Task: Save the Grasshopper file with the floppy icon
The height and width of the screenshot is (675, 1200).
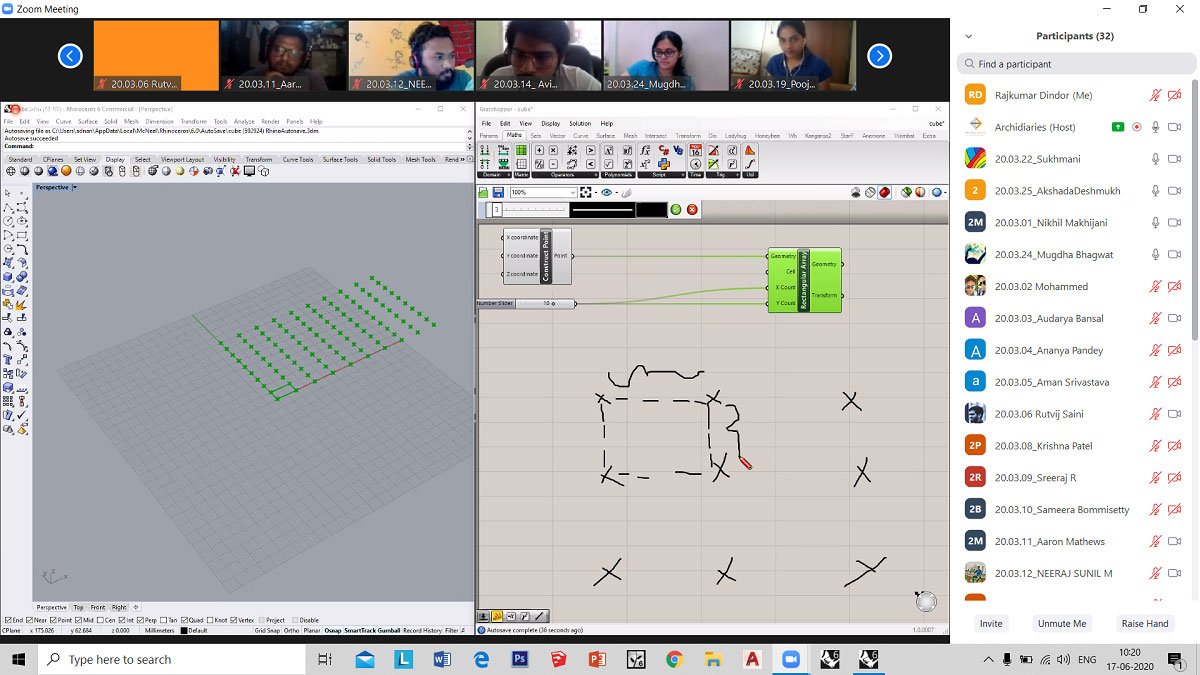Action: click(x=498, y=192)
